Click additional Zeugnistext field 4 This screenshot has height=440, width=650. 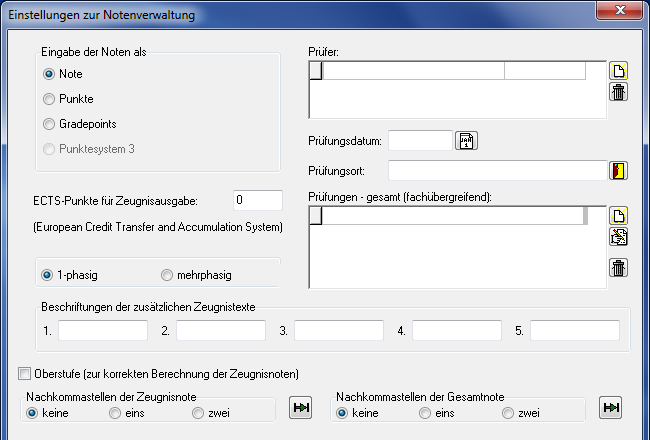457,331
